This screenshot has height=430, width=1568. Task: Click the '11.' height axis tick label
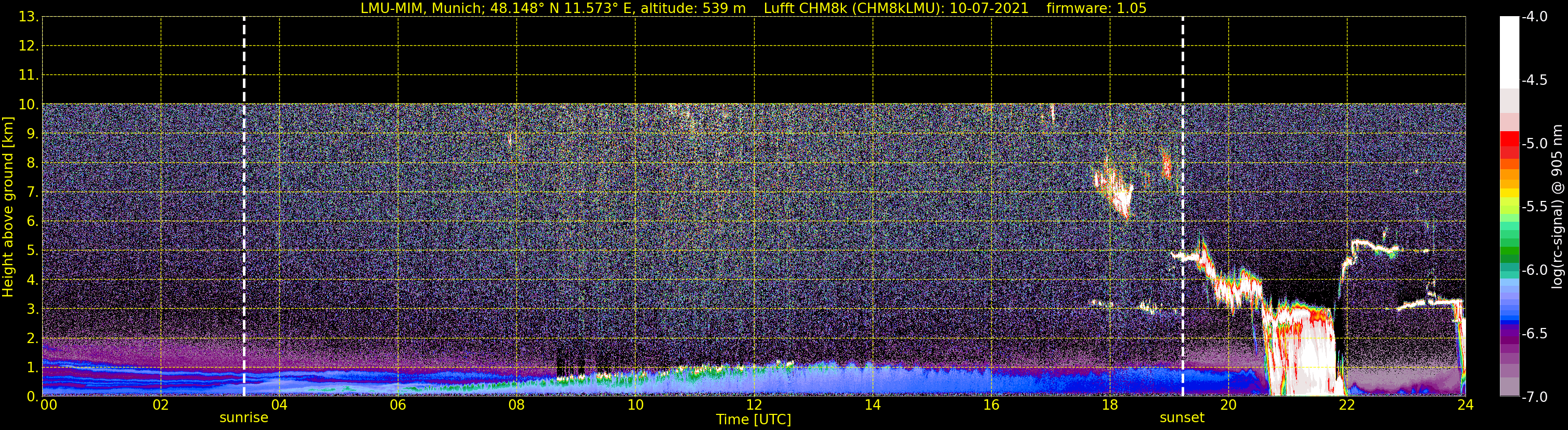(x=29, y=75)
